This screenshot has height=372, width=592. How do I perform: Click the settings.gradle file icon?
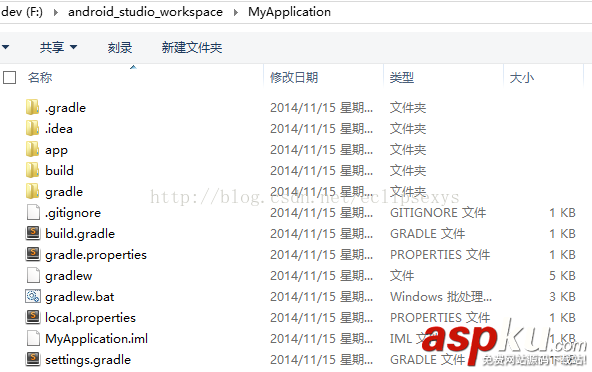pyautogui.click(x=33, y=360)
